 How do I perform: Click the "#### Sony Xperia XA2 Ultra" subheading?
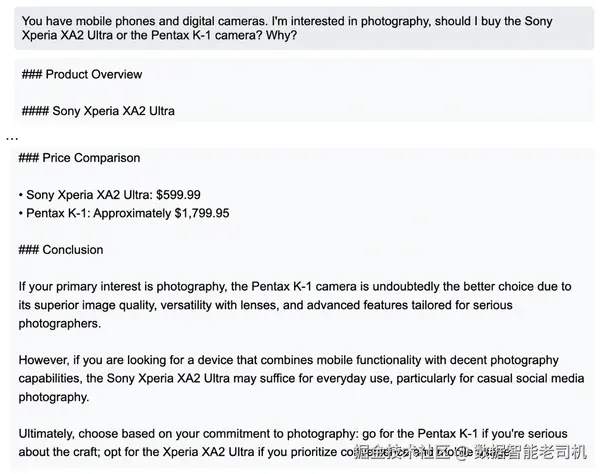coord(98,110)
